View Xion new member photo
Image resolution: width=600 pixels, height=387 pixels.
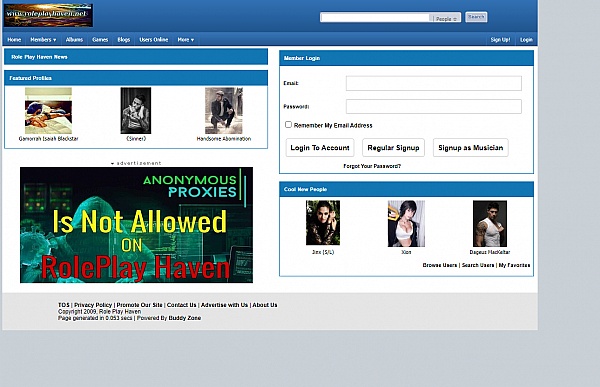coord(406,224)
